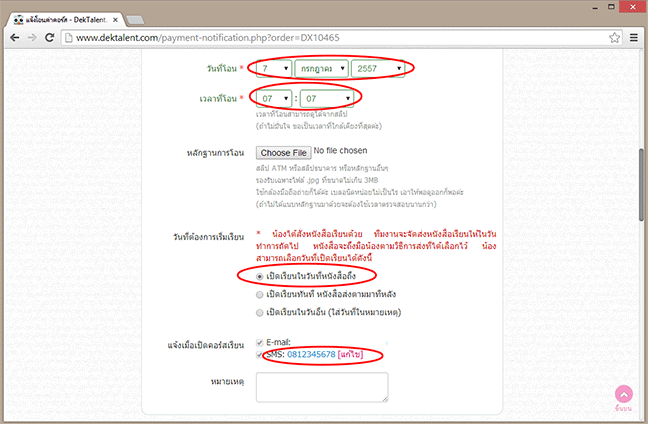Toggle the E-mail notification checkbox
Screen dimensions: 648x424
coord(261,343)
